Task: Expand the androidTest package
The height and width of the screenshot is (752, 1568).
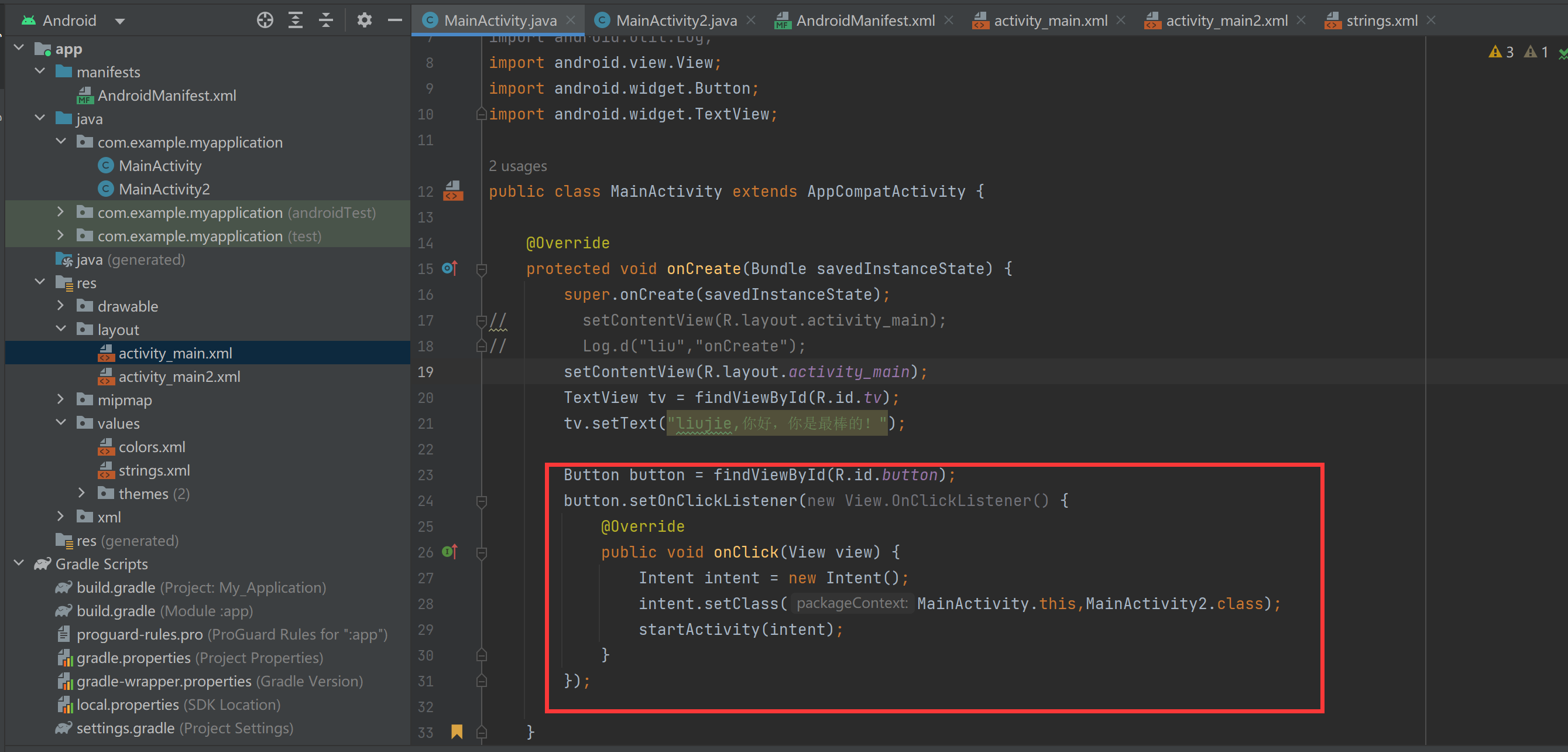Action: [61, 212]
